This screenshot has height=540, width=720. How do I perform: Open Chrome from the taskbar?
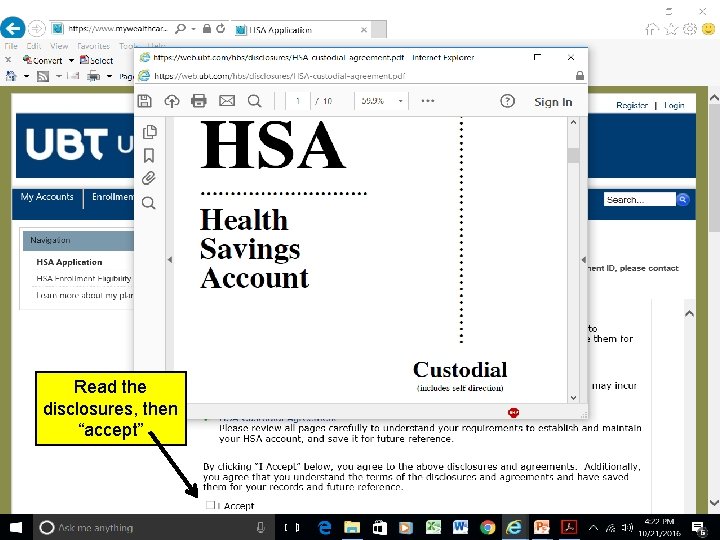pyautogui.click(x=487, y=528)
